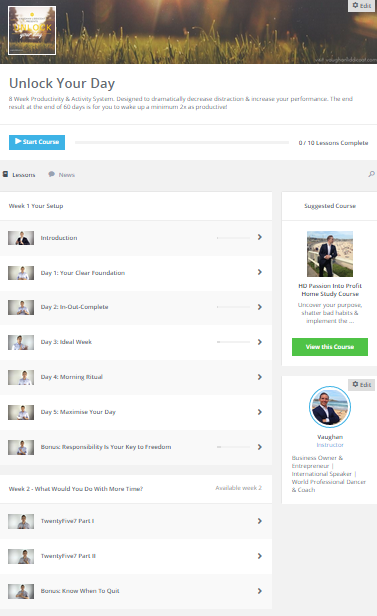Open the Unlock Your Day course cover image
The image size is (377, 616).
click(32, 30)
